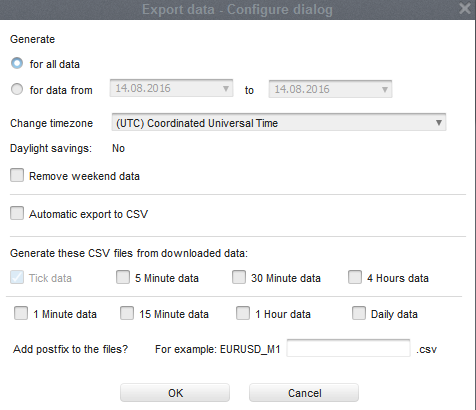Toggle Automatic export to CSV

[x=17, y=213]
